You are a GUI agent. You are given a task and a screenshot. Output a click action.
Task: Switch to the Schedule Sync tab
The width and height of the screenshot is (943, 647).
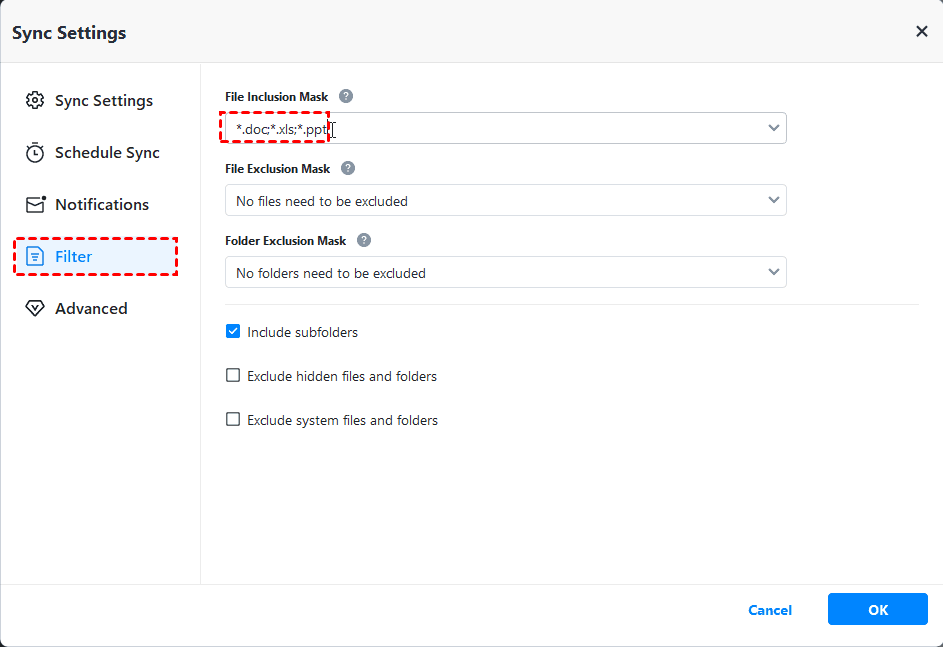point(107,153)
